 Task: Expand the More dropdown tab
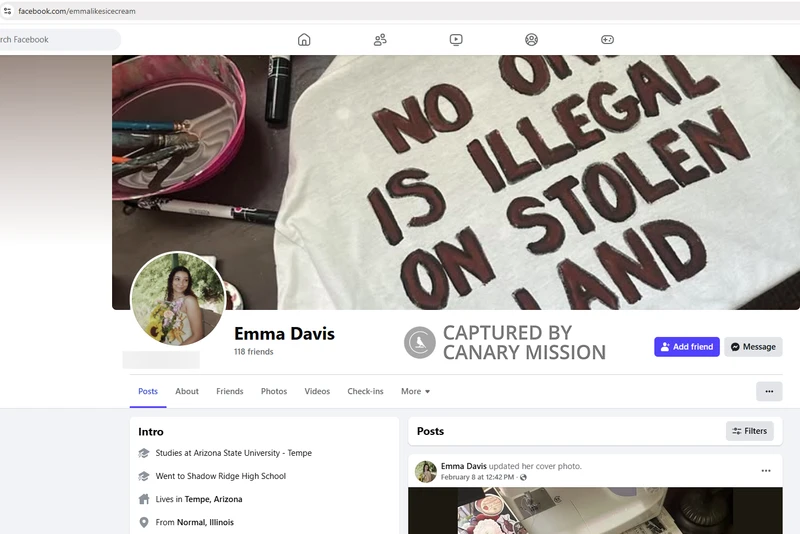(415, 391)
